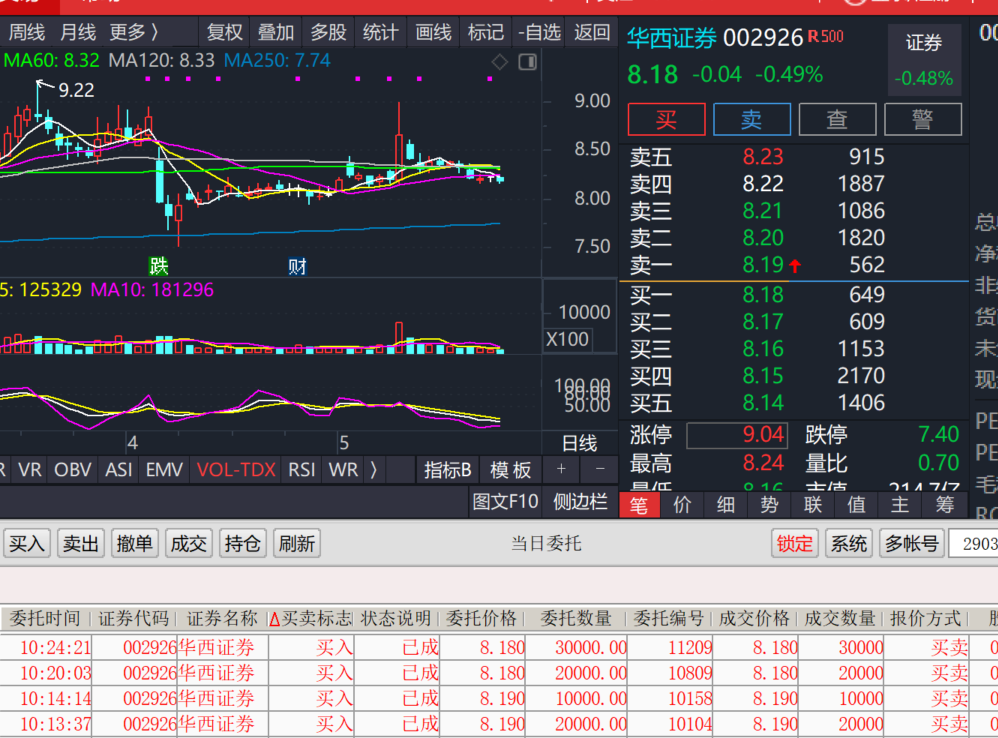The image size is (998, 738).
Task: Toggle the 侧边栏 sidebar
Action: click(580, 501)
